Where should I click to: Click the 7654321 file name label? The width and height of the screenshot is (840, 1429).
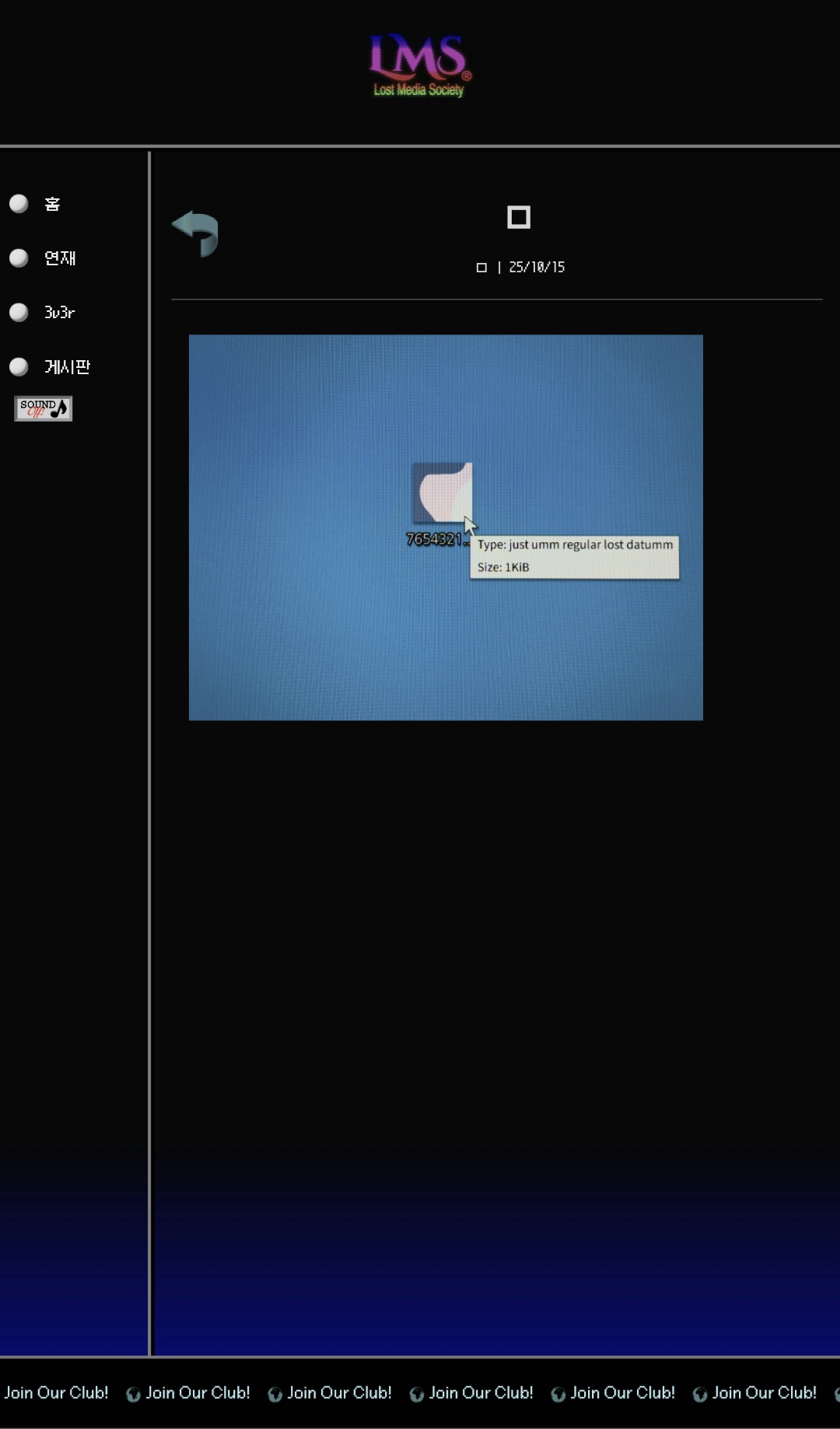tap(434, 539)
